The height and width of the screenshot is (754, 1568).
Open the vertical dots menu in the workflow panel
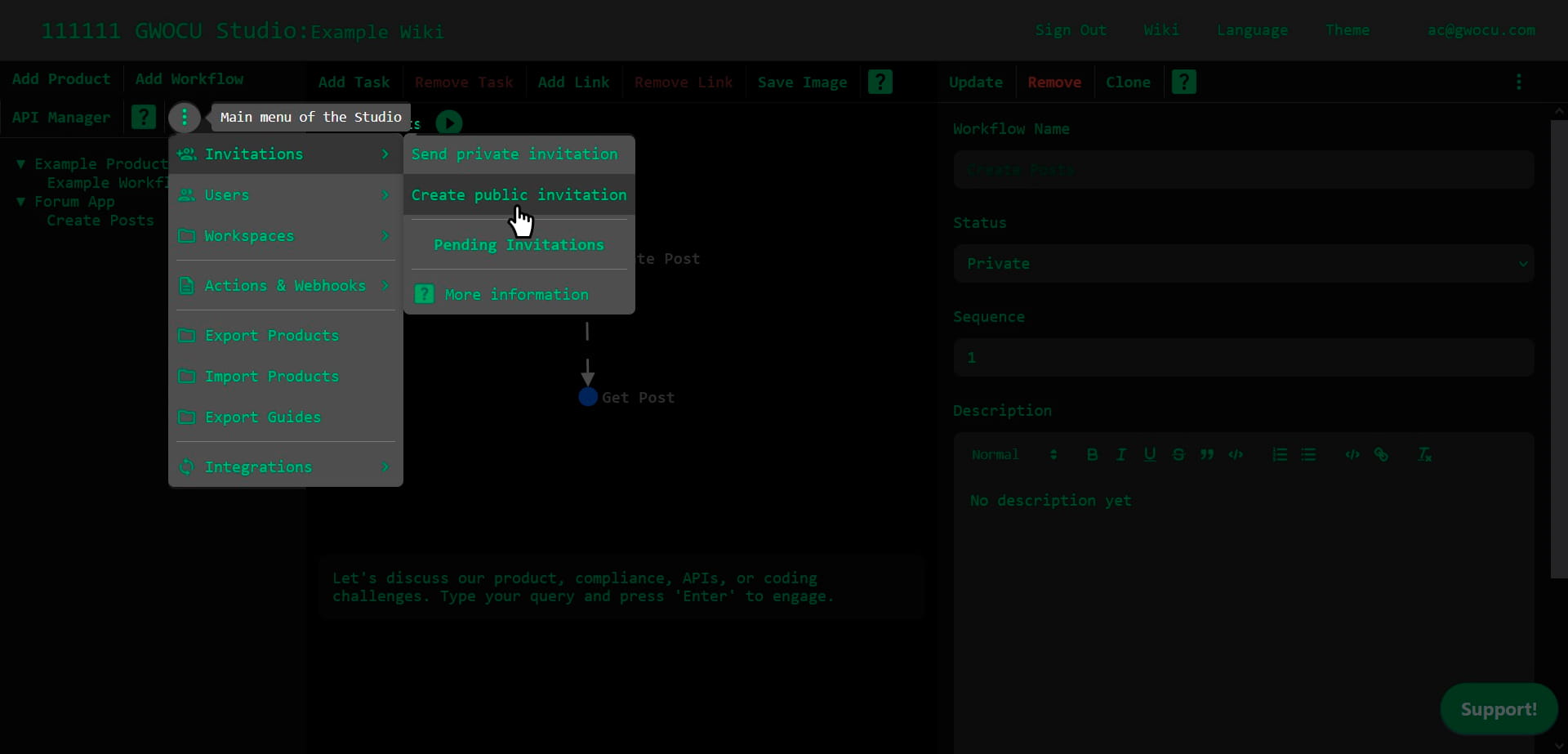tap(1519, 82)
